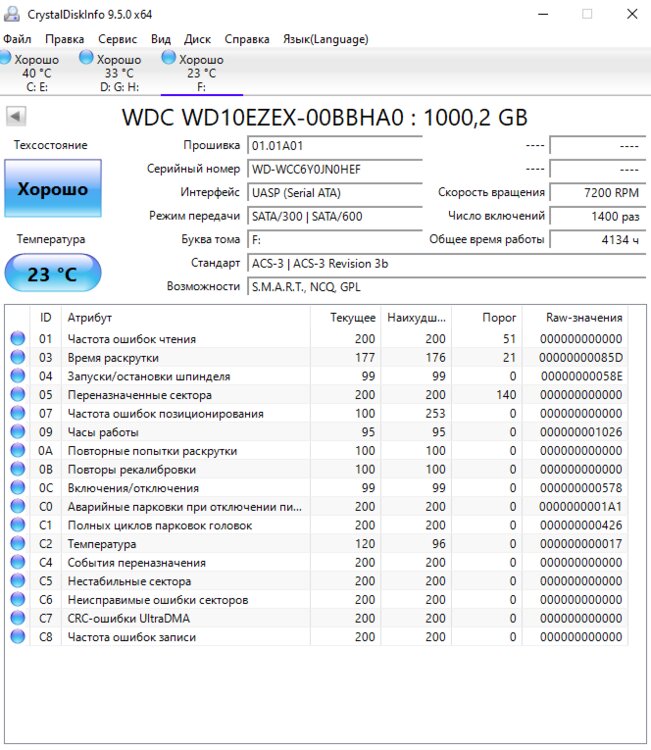
Task: Open the Файл menu
Action: click(17, 39)
